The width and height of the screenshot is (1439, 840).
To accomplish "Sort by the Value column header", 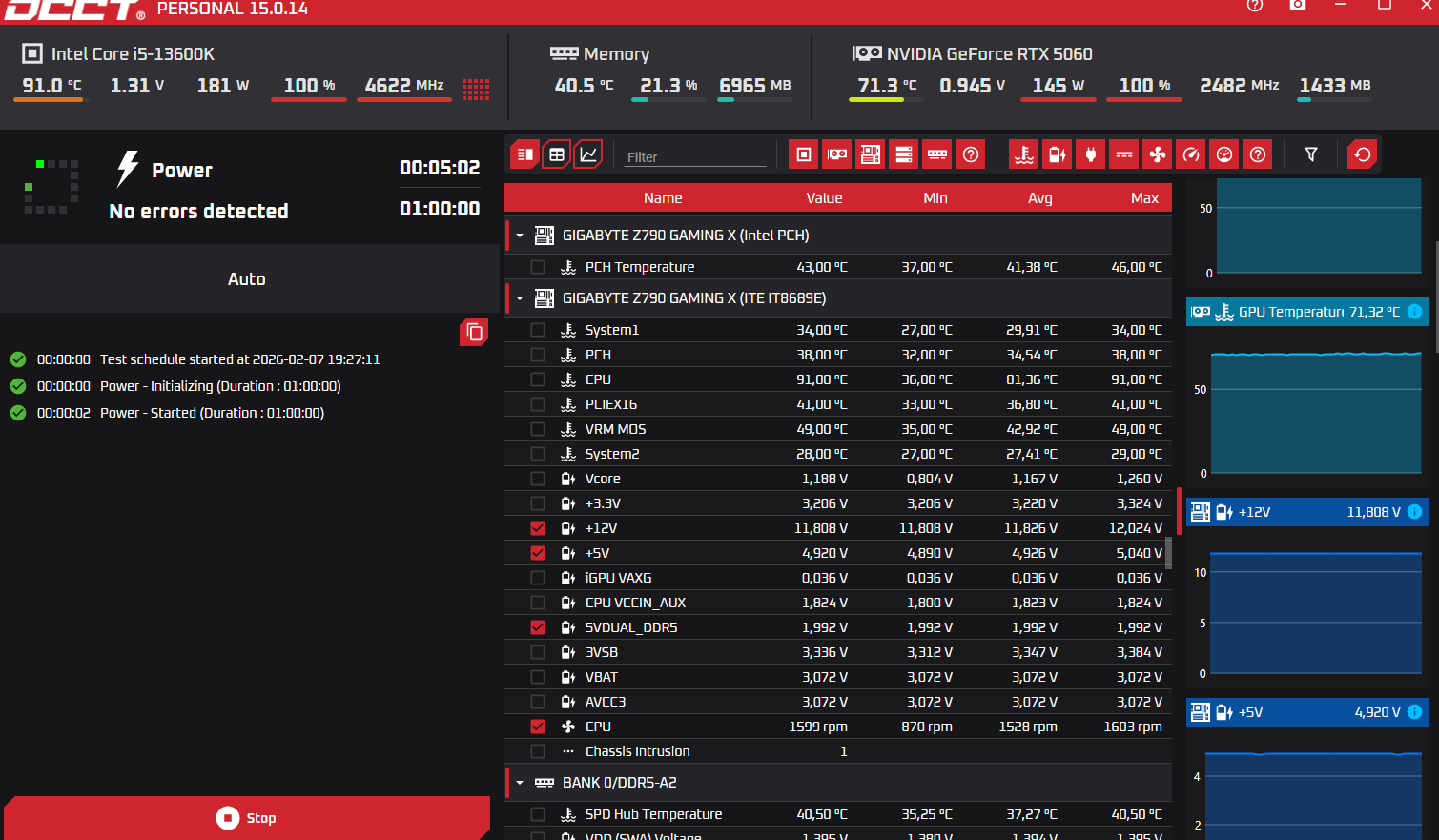I will pyautogui.click(x=824, y=198).
